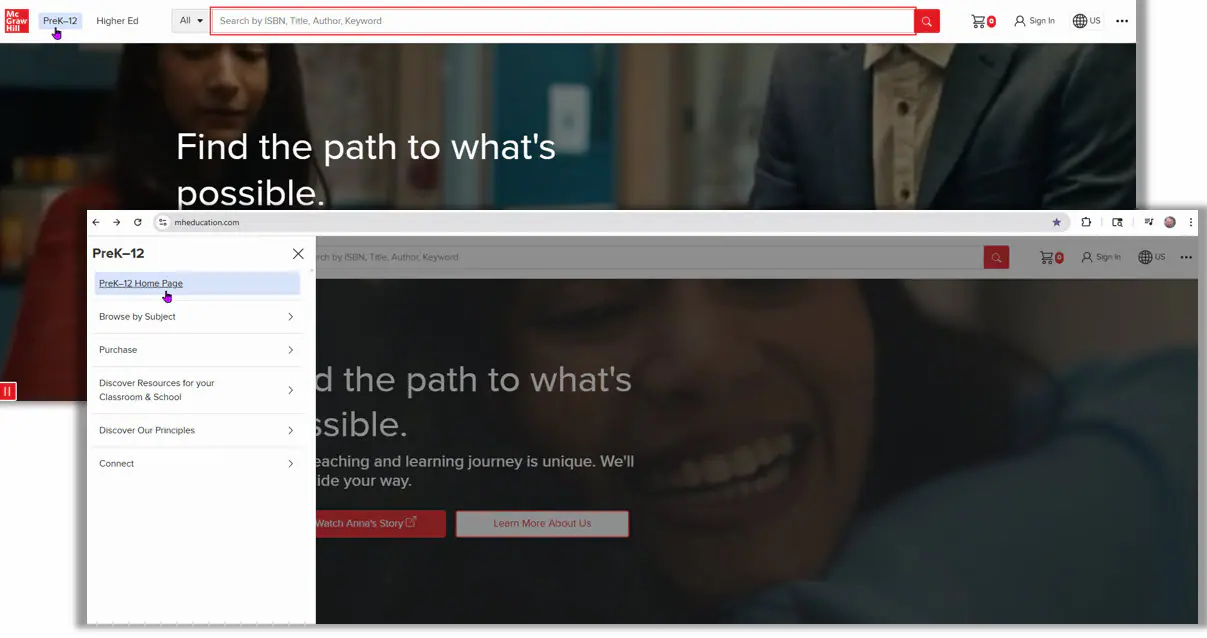Open the media controls icon in browser toolbar
This screenshot has width=1207, height=638.
(1149, 222)
